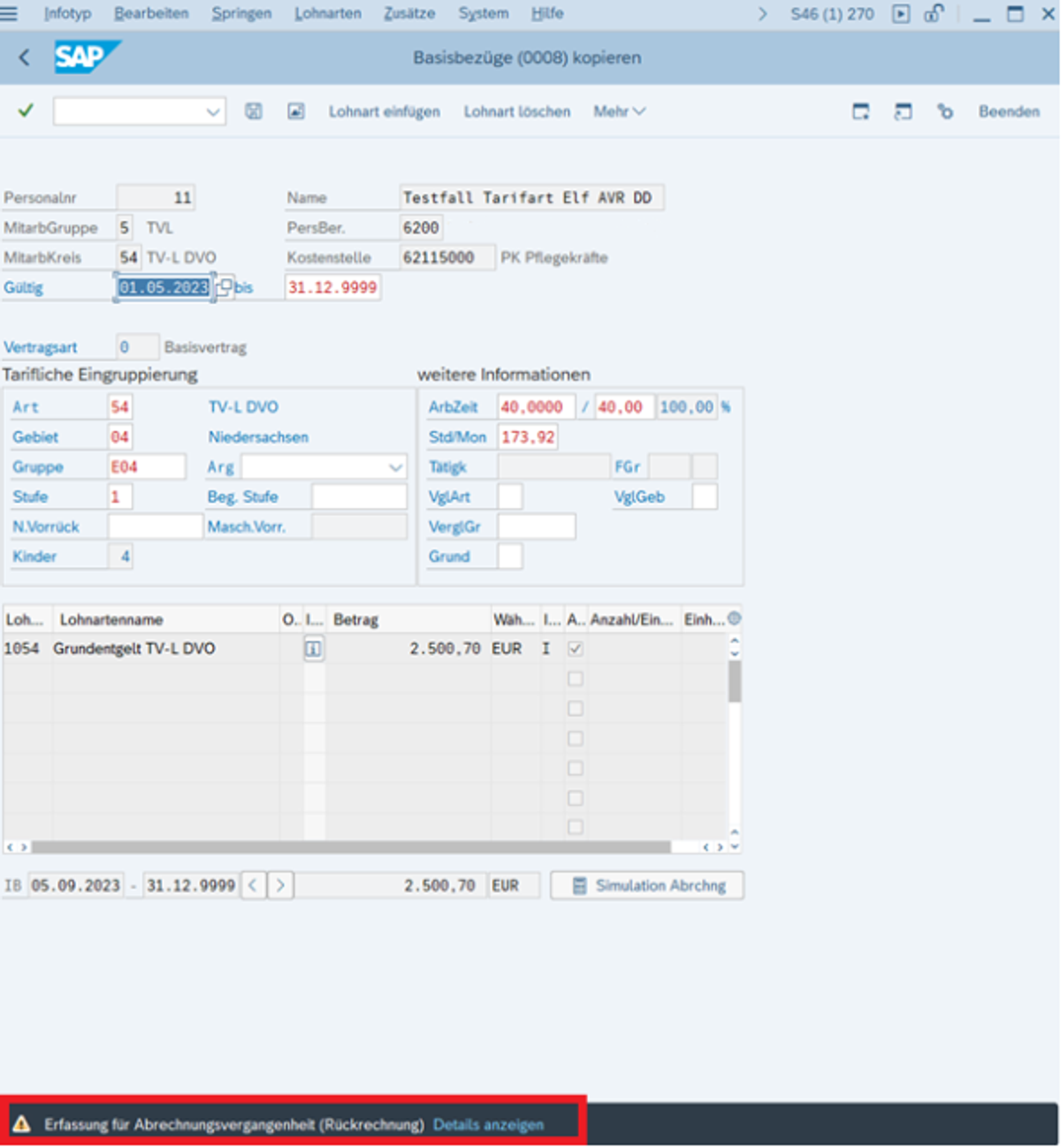Viewport: 1061px width, 1148px height.
Task: Click the new session window icon
Action: point(860,111)
